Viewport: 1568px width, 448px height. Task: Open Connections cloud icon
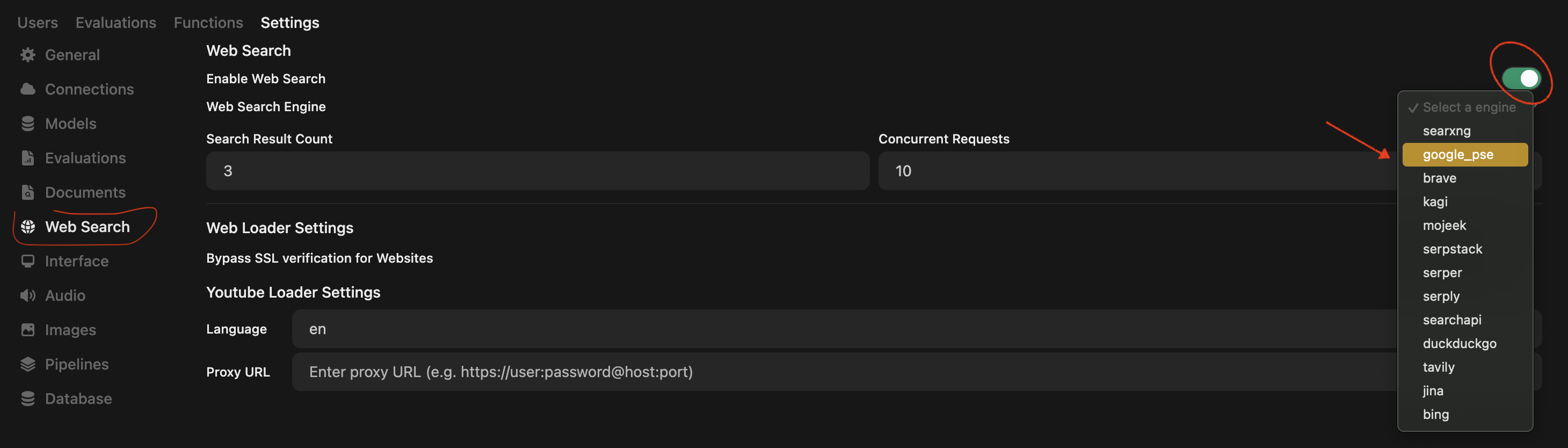coord(28,89)
